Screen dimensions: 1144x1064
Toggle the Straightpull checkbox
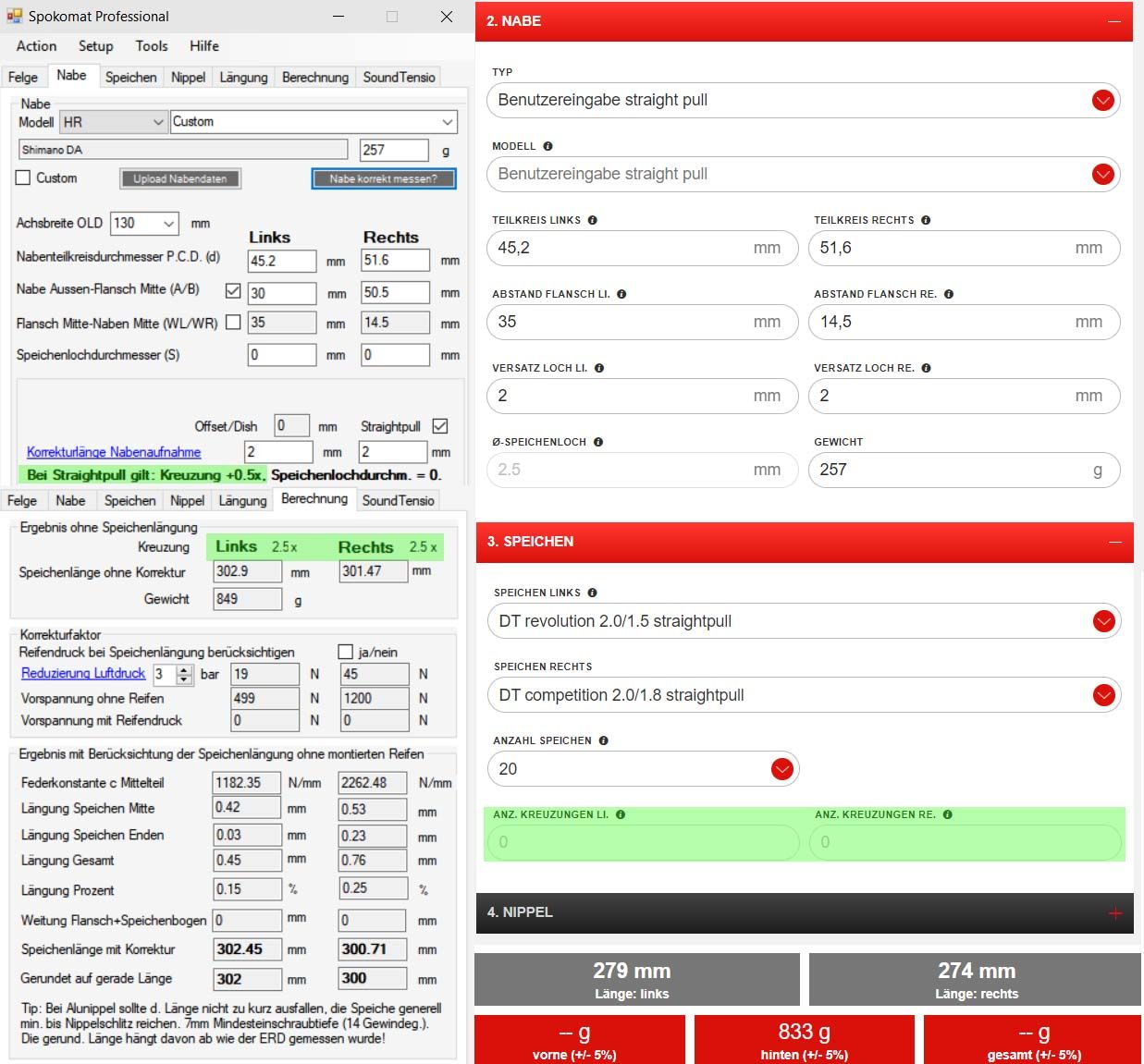(440, 426)
